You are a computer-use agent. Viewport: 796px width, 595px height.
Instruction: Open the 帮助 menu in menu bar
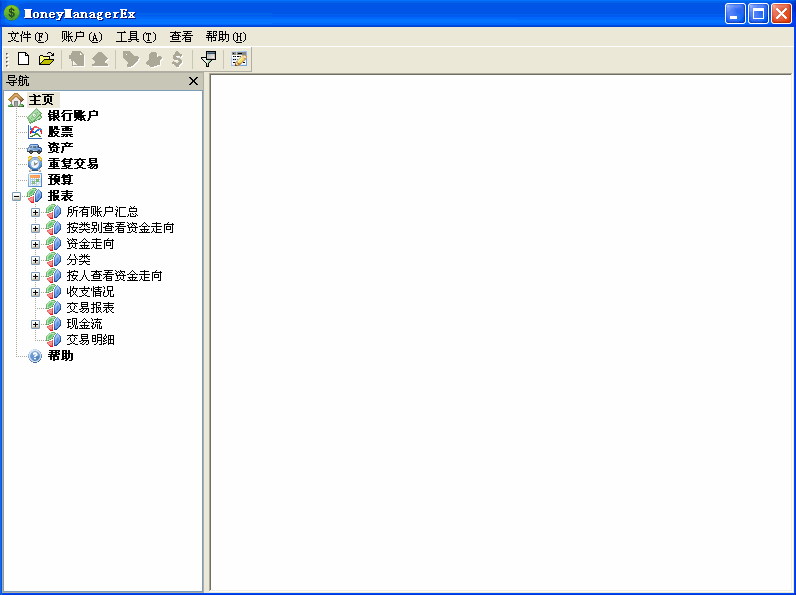pyautogui.click(x=225, y=36)
